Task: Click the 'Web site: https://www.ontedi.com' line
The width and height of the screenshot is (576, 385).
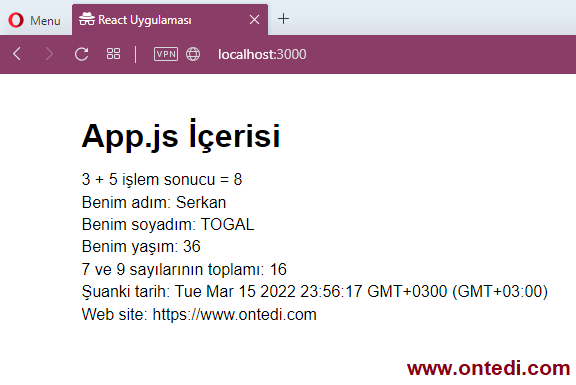Action: click(199, 314)
